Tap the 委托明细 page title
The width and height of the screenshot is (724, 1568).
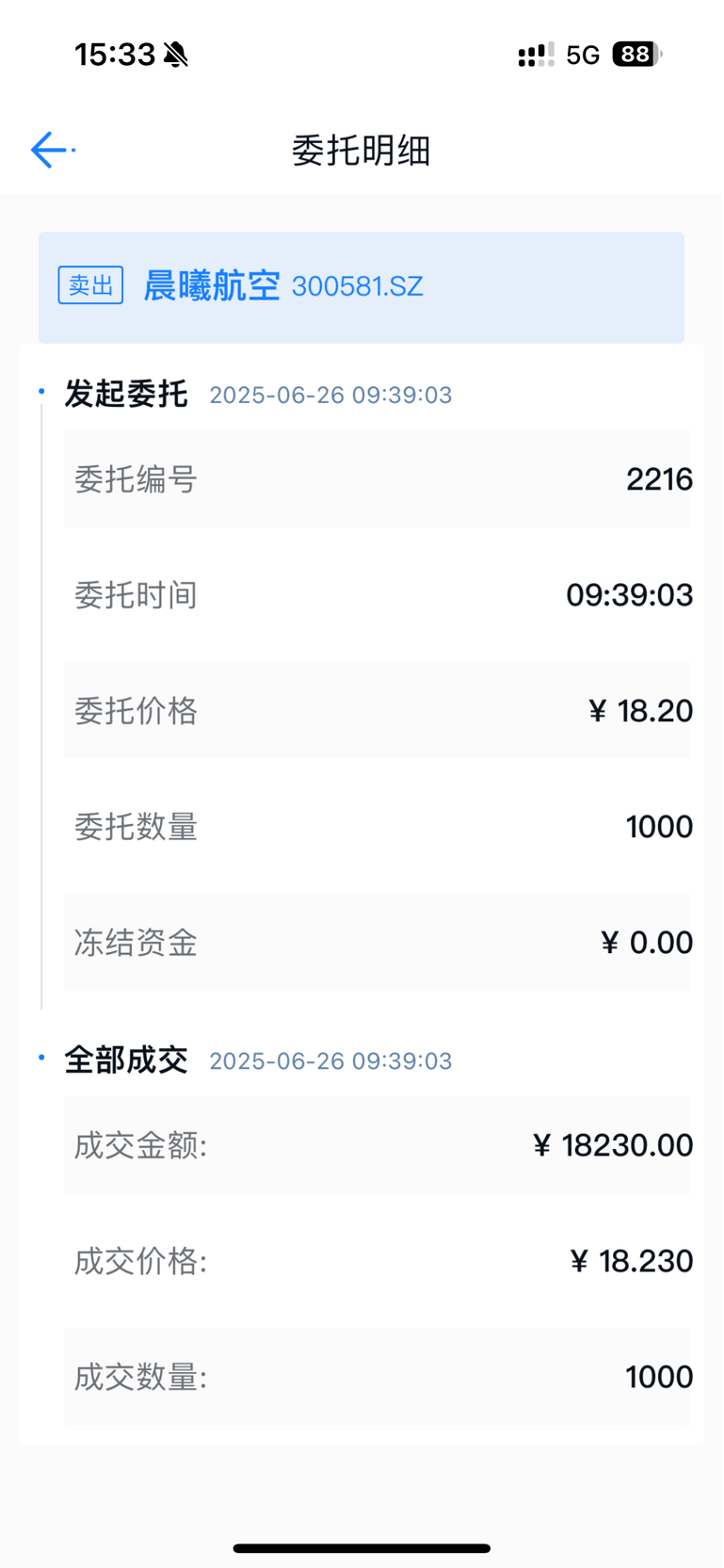(362, 151)
